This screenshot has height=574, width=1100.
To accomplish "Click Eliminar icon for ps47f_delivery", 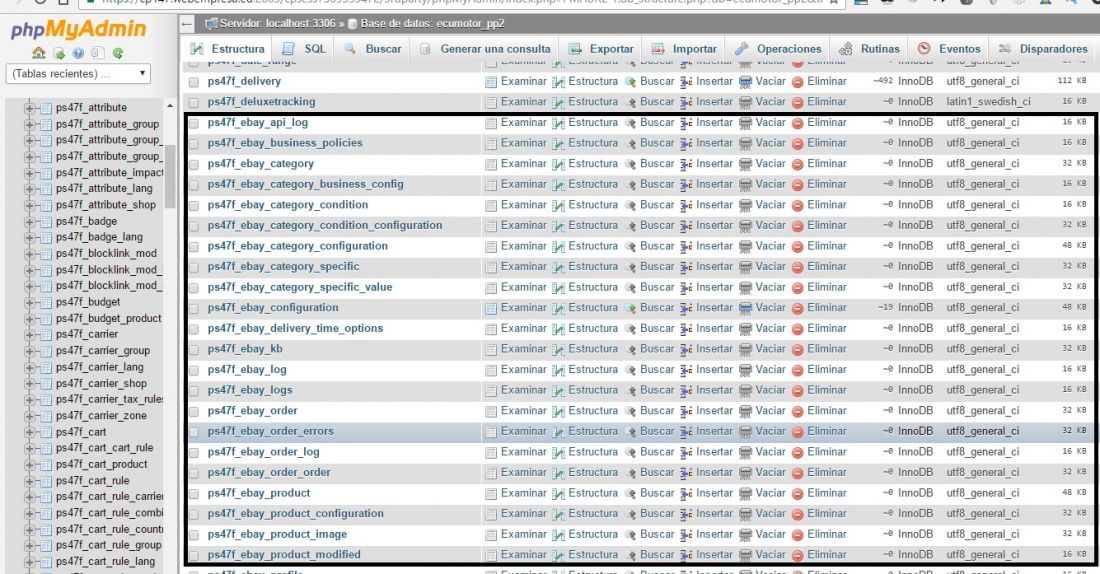I will pyautogui.click(x=798, y=82).
